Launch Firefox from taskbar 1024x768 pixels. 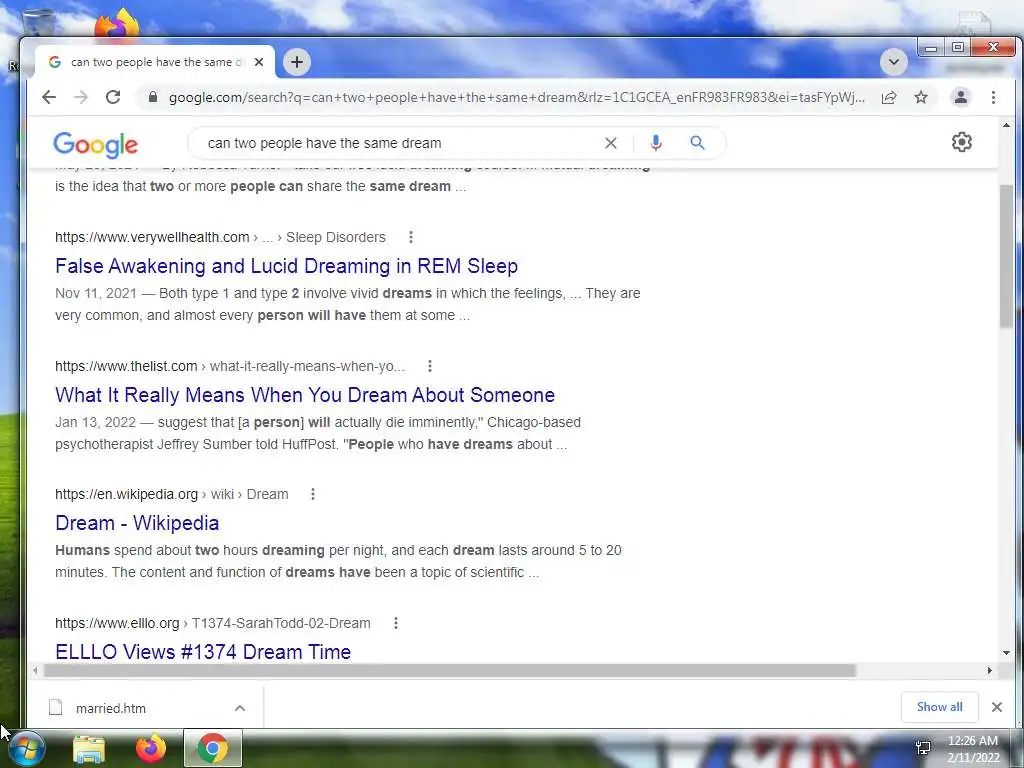tap(151, 748)
